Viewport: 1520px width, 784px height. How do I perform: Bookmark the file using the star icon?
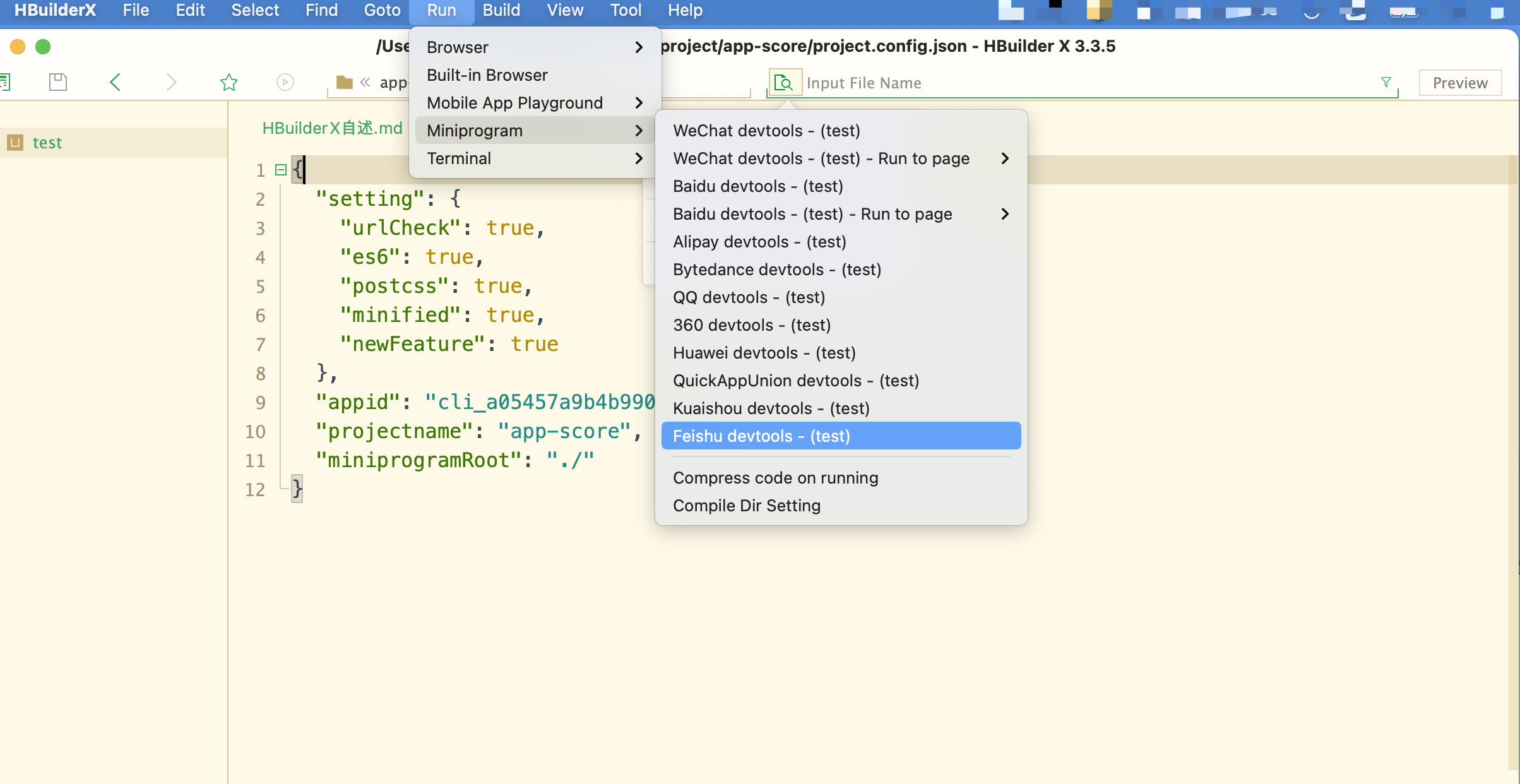pos(229,81)
